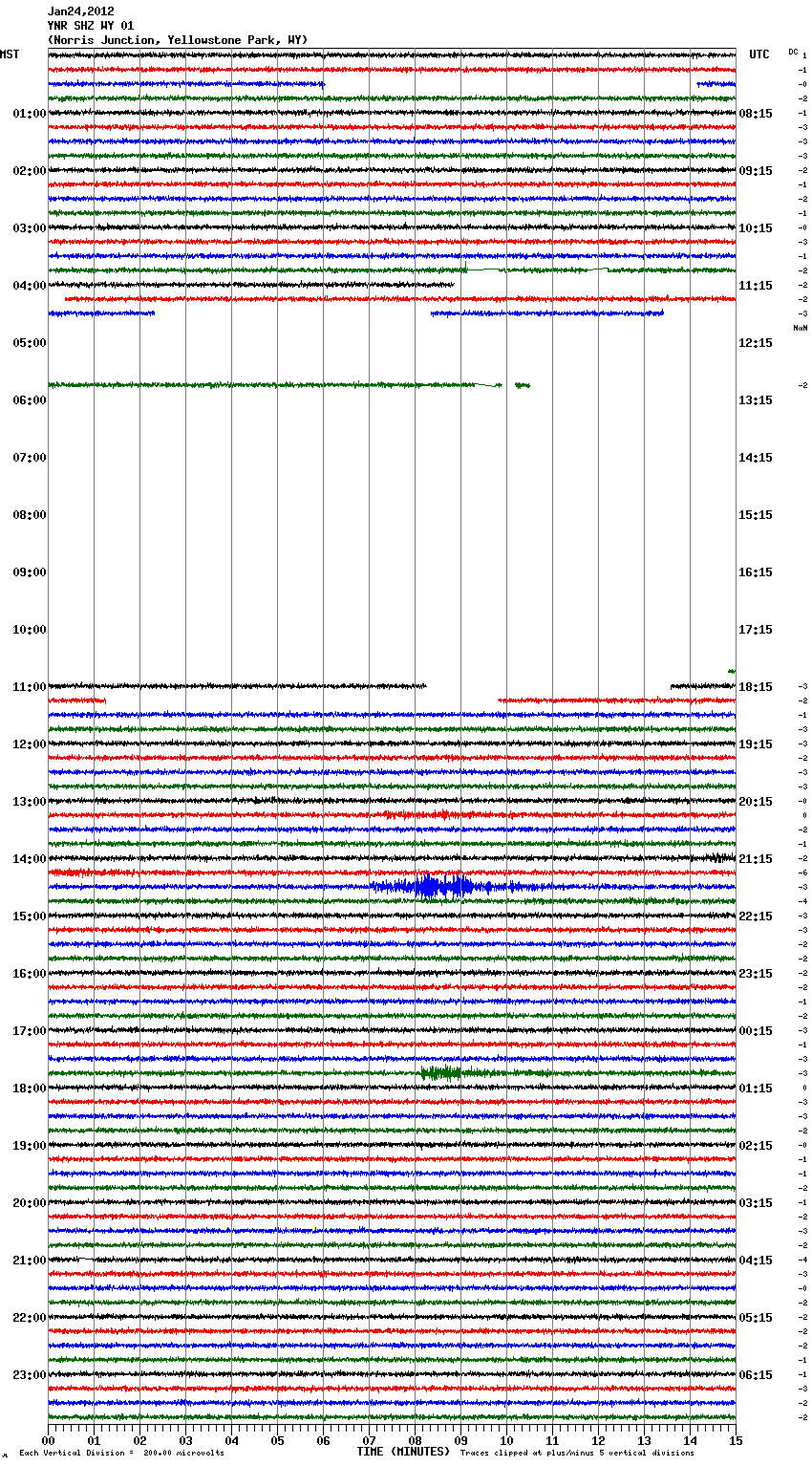Click the NaN value in the DC column
The width and height of the screenshot is (812, 1466).
coord(800,328)
